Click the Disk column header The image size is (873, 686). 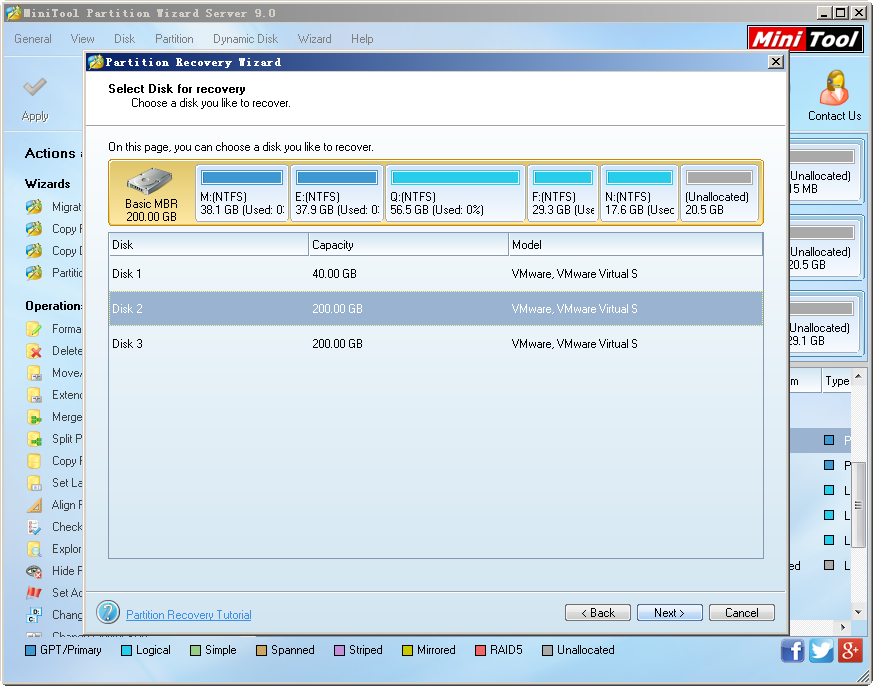[208, 244]
